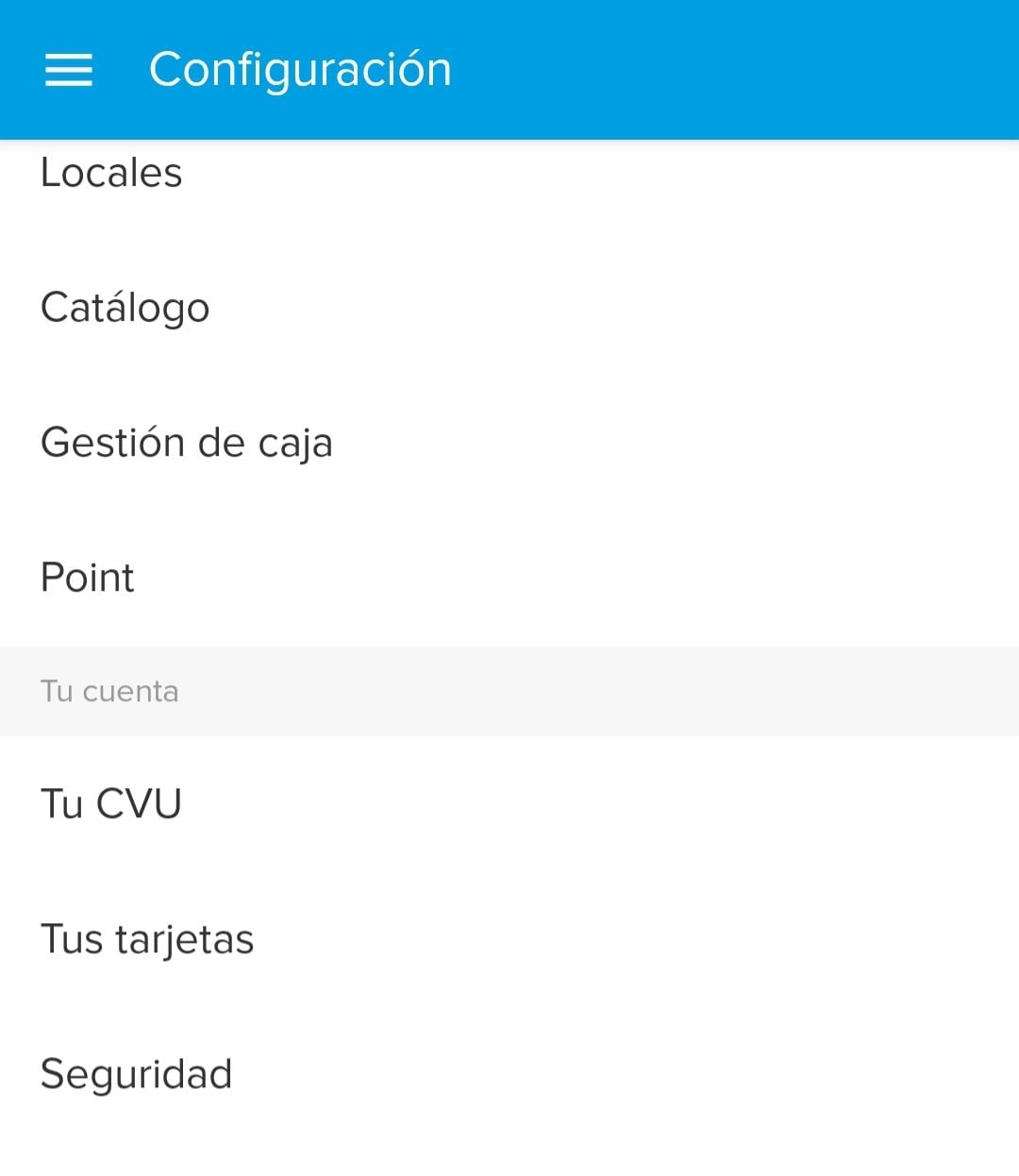The height and width of the screenshot is (1176, 1019).
Task: Click the Tu cuenta section header
Action: (x=109, y=691)
